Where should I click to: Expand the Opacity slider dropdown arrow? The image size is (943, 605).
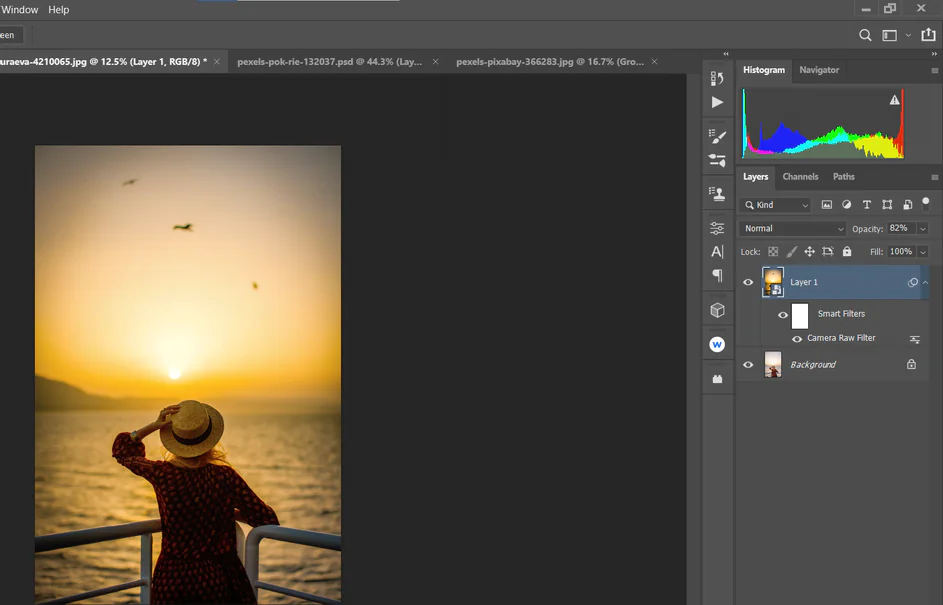922,228
